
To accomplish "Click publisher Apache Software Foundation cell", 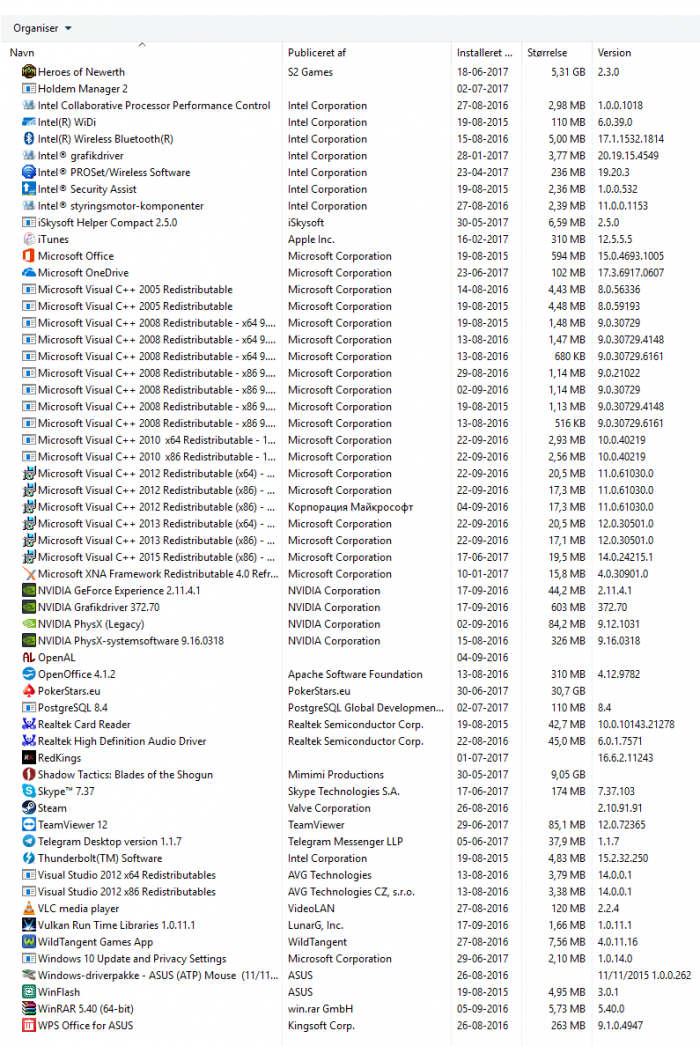I will coord(355,674).
